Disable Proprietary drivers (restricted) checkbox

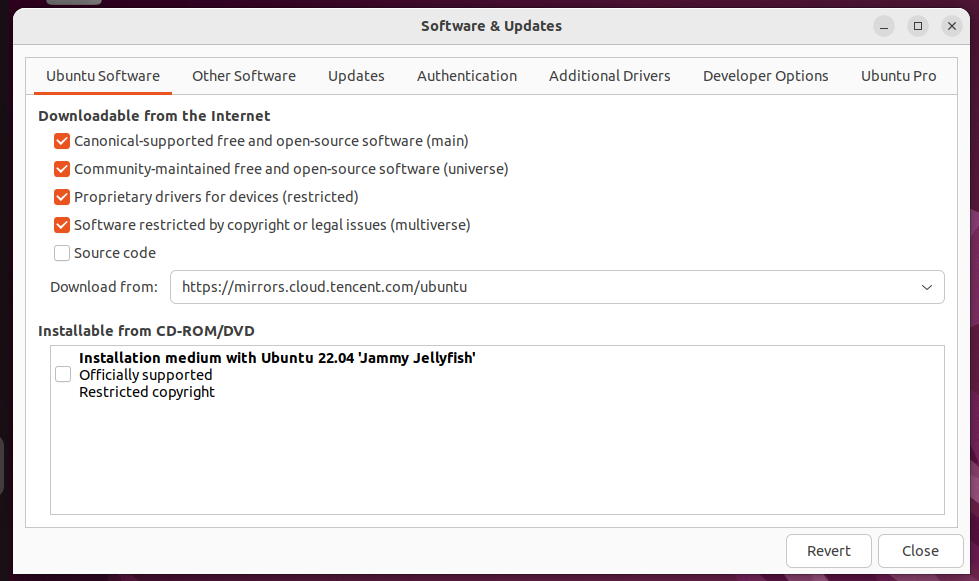(x=62, y=197)
